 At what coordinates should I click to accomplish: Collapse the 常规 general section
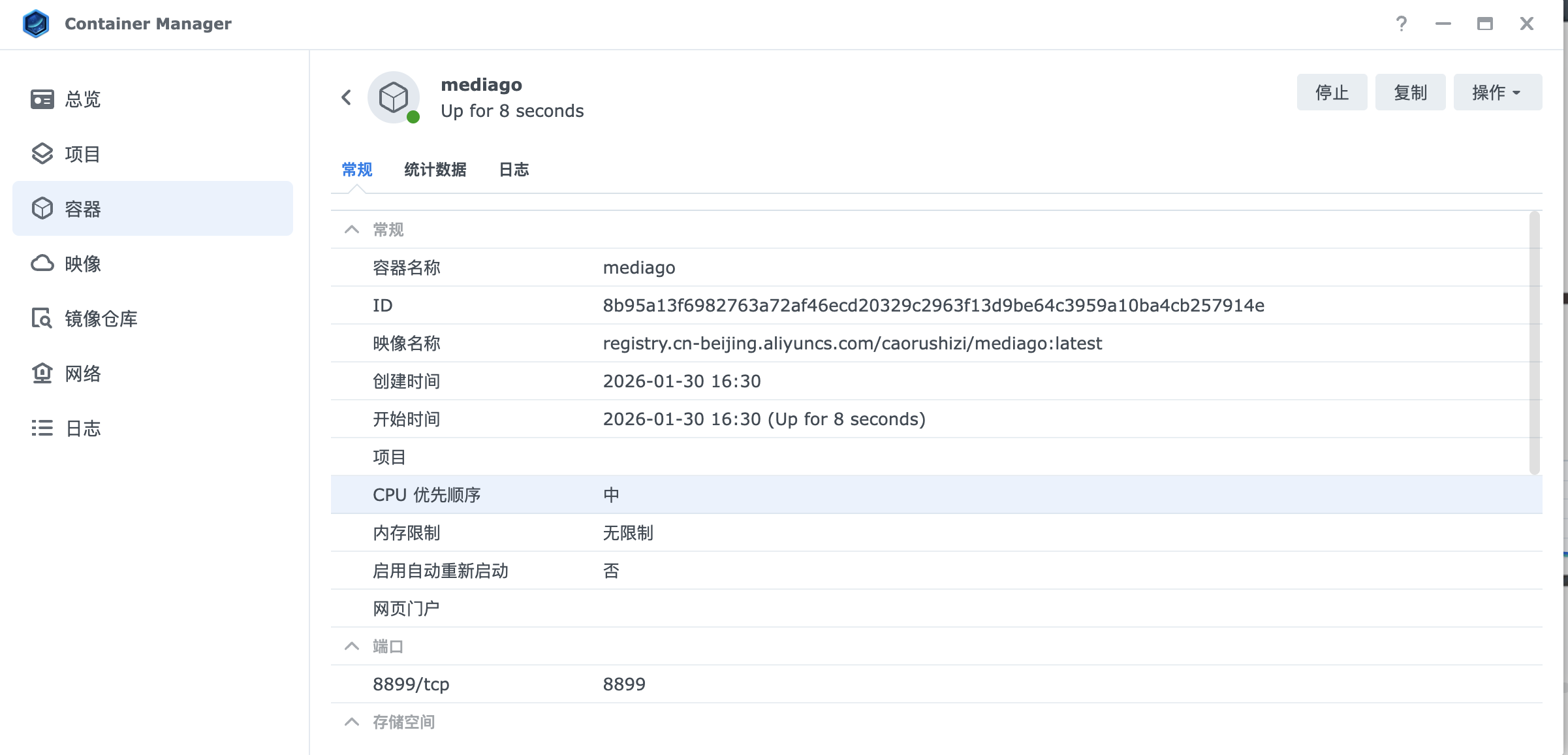(352, 230)
